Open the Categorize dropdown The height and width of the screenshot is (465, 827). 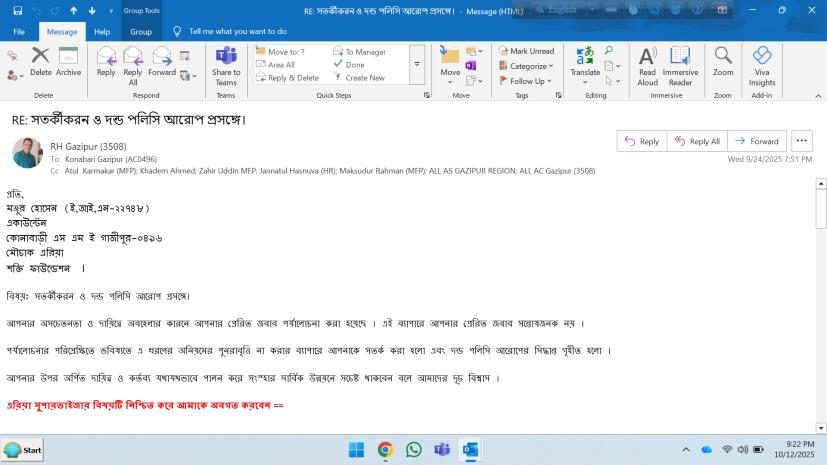coord(526,66)
